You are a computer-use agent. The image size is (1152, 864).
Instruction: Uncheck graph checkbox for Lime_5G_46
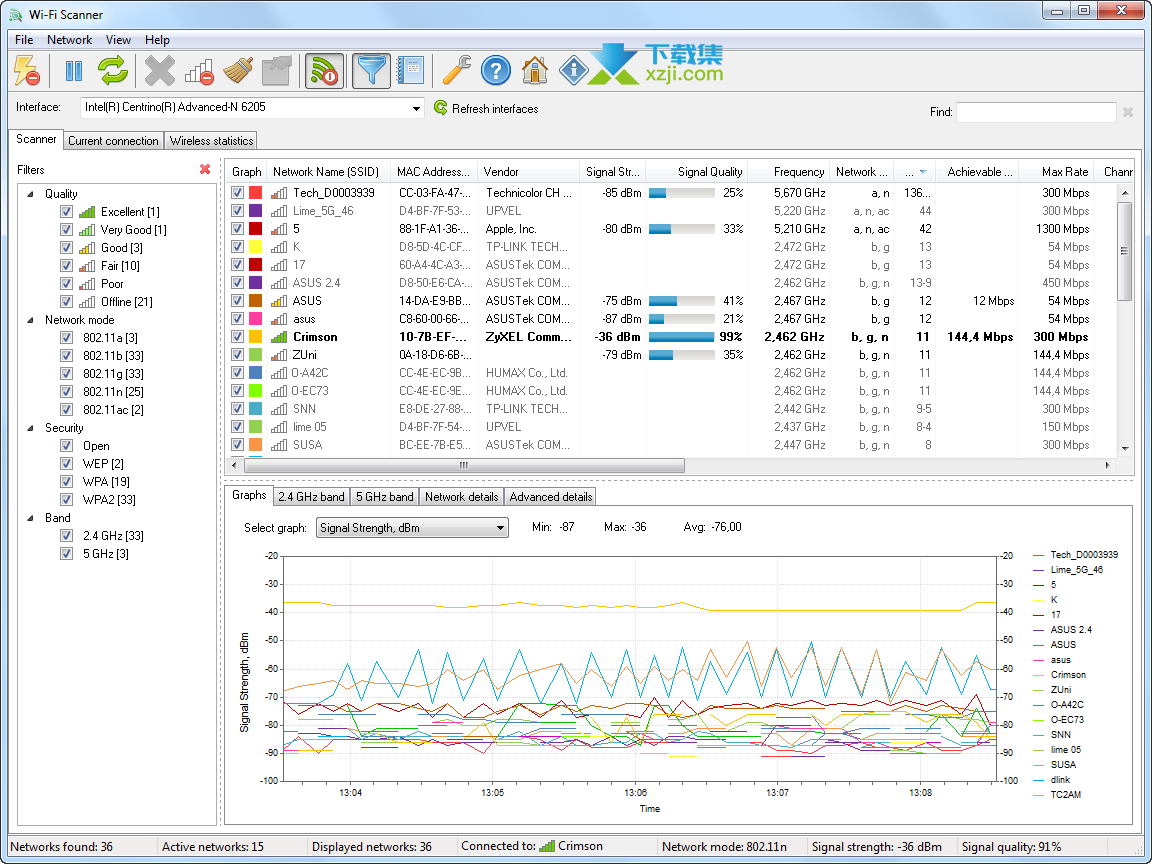click(237, 211)
